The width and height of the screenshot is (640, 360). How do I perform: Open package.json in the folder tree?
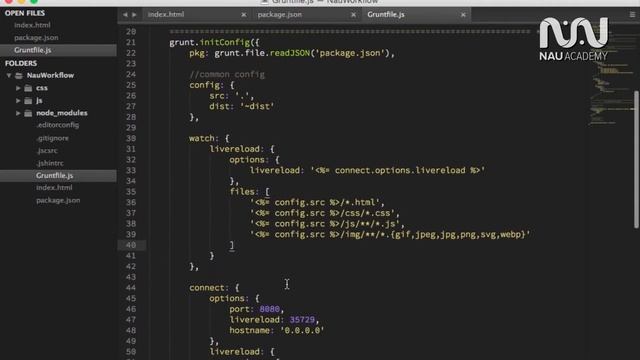(58, 200)
